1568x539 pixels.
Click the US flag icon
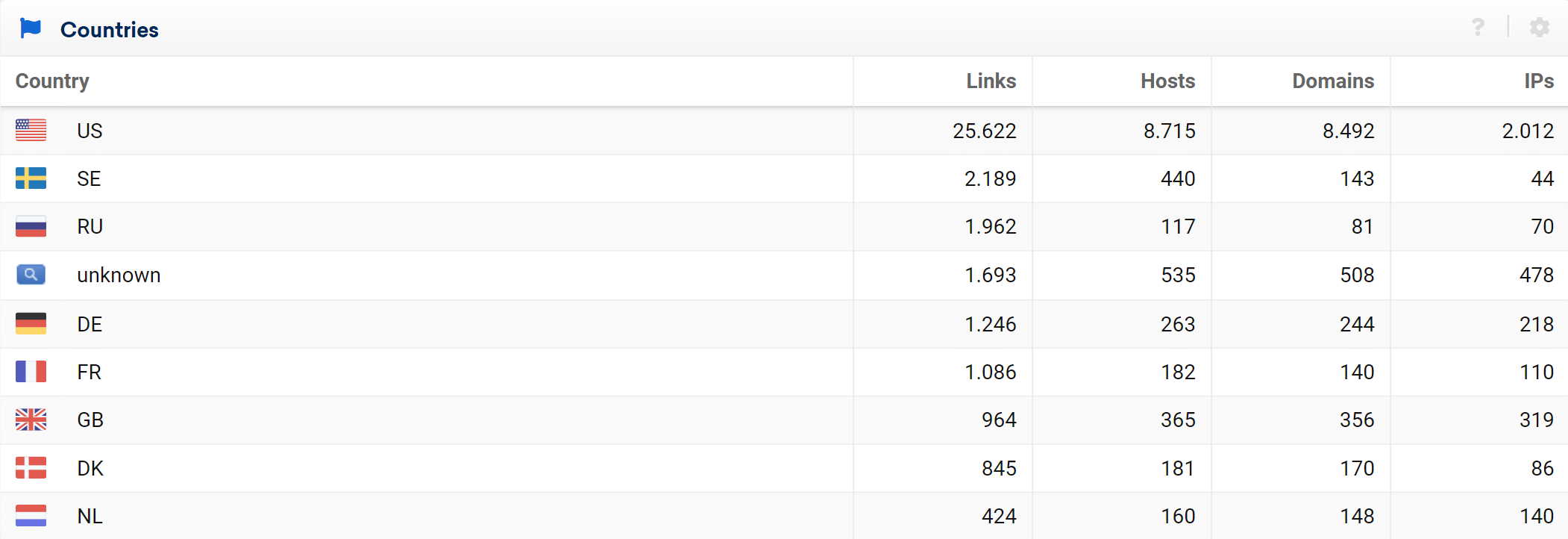(31, 130)
